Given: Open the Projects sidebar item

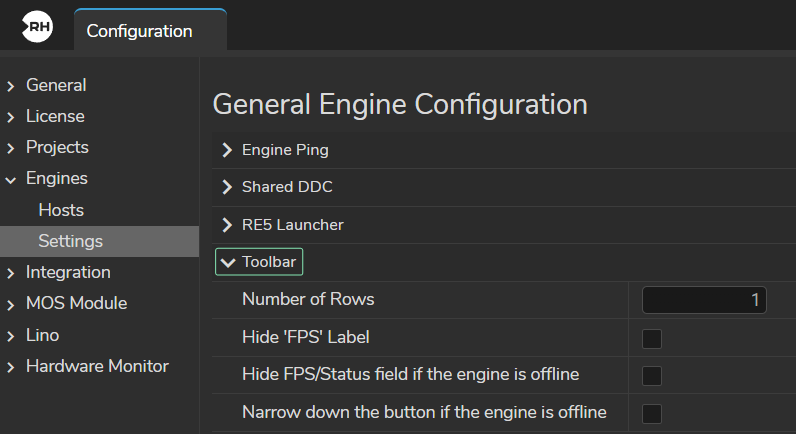Looking at the screenshot, I should 57,147.
